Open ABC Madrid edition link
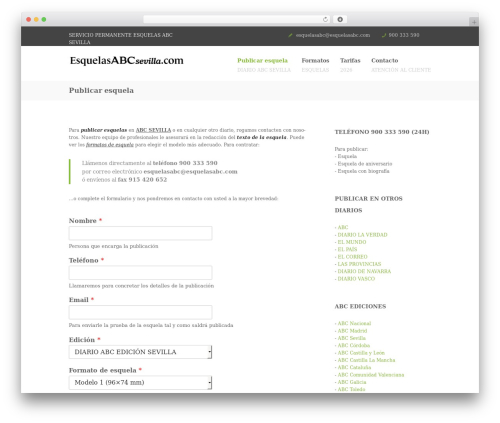The width and height of the screenshot is (500, 423). [x=352, y=331]
